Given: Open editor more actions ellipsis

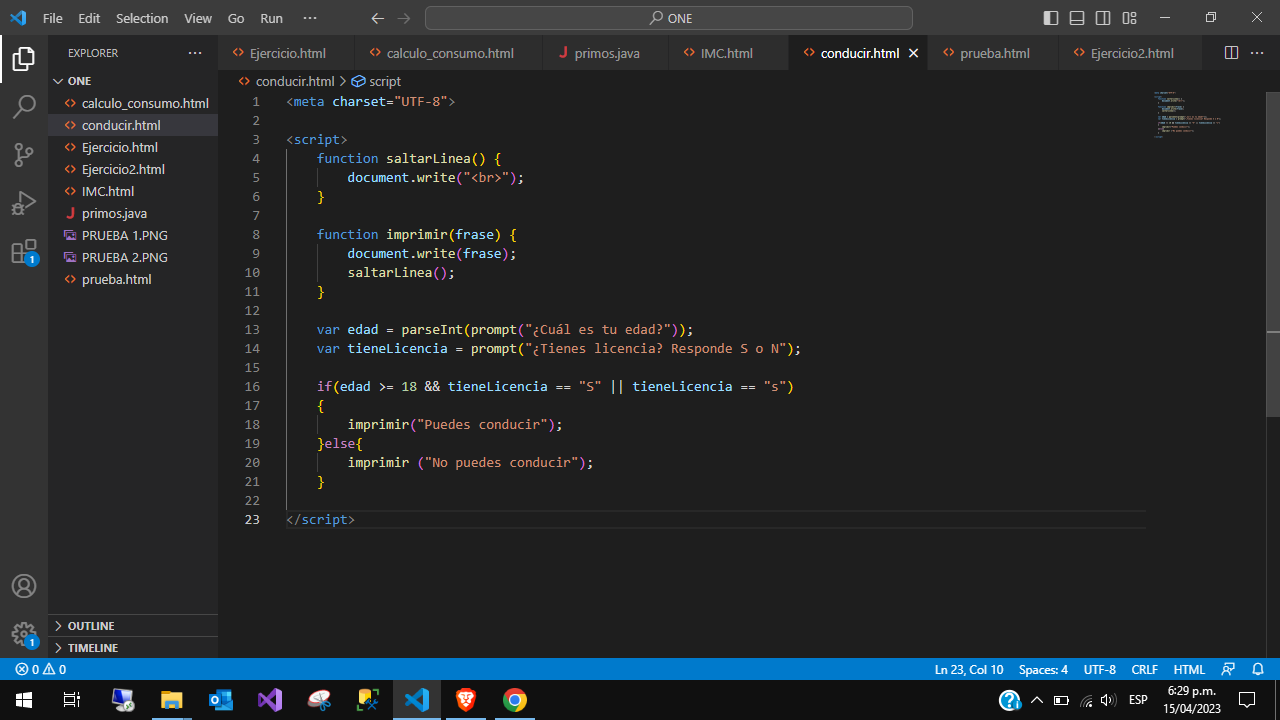Looking at the screenshot, I should coord(1259,53).
